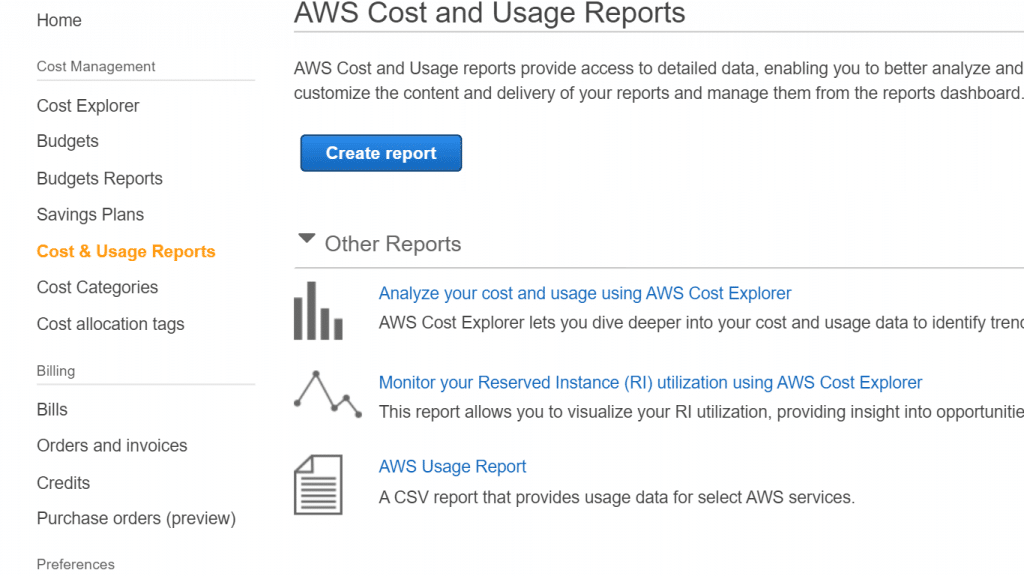Collapse the Other Reports section
This screenshot has height=576, width=1024.
[306, 238]
